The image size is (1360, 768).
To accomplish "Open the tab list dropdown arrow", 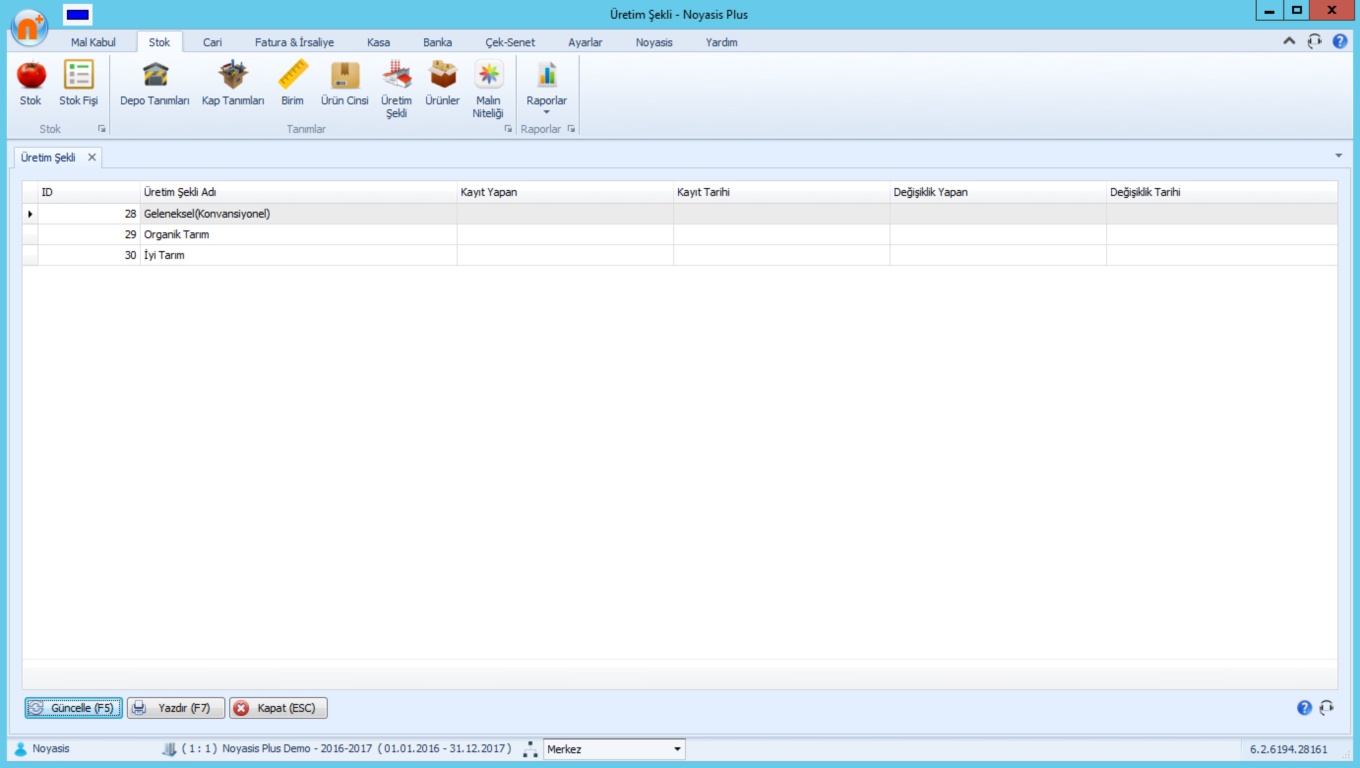I will [1338, 156].
